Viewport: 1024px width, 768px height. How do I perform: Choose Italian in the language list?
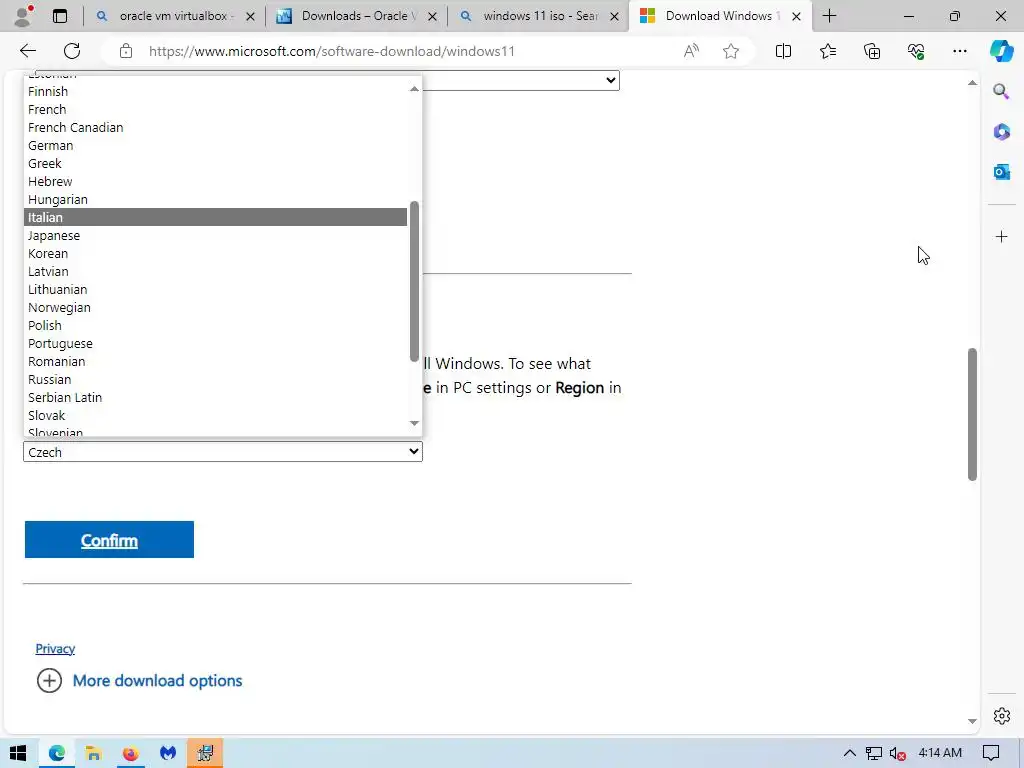click(x=216, y=217)
